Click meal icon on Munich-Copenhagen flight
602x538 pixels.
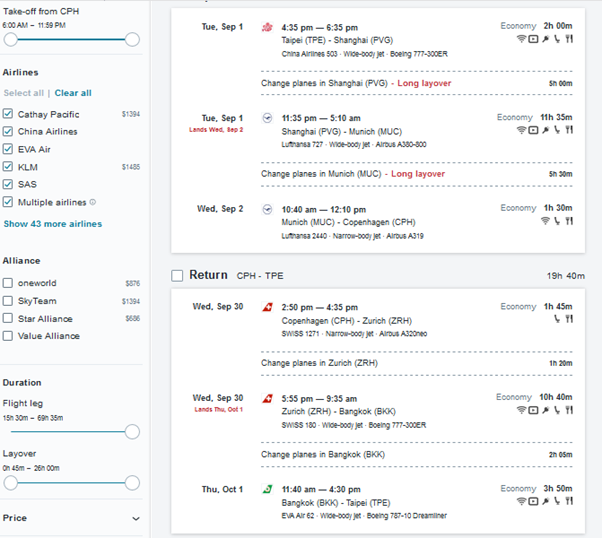[569, 221]
